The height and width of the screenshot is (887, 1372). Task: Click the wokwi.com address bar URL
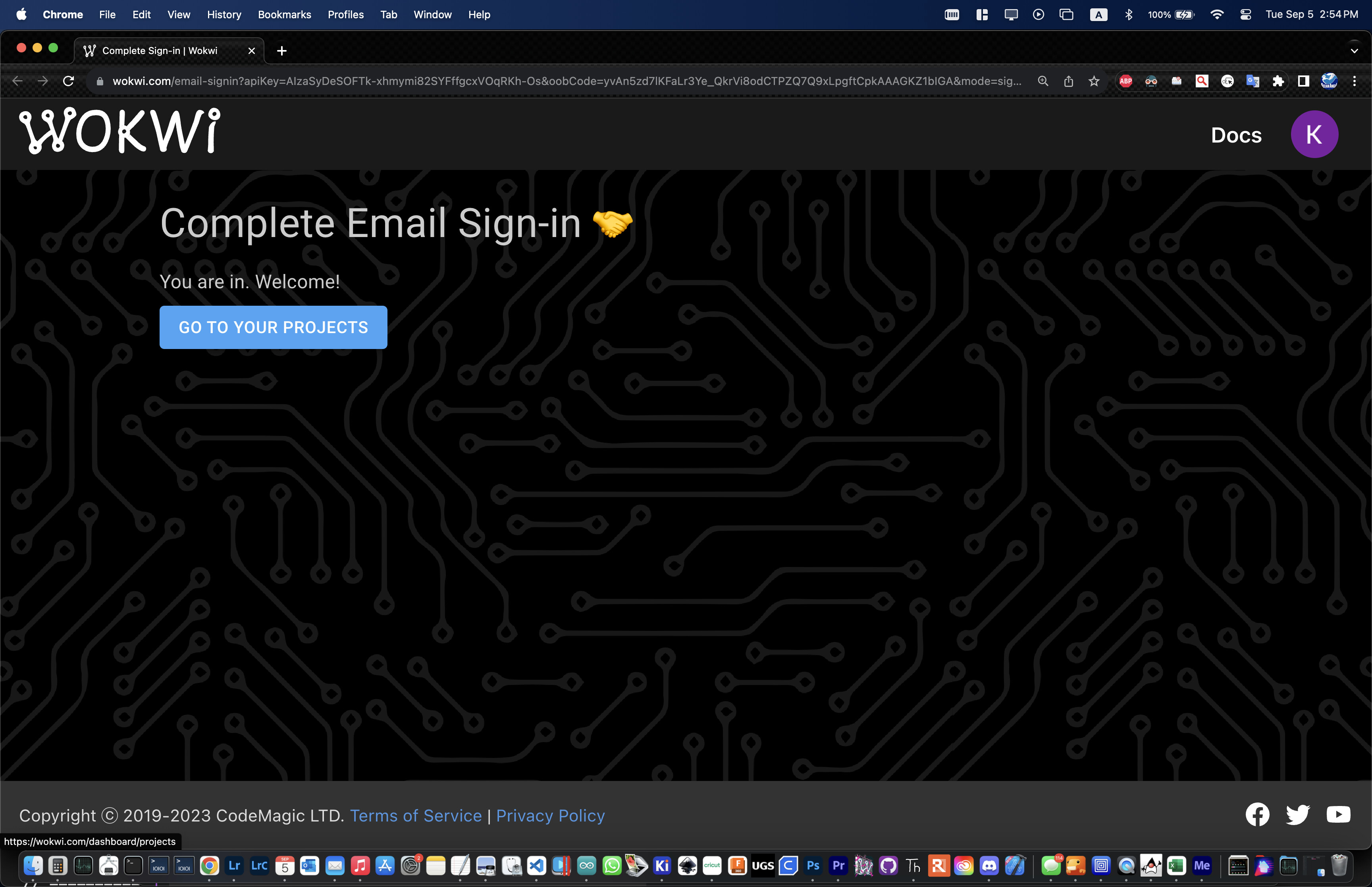(567, 81)
